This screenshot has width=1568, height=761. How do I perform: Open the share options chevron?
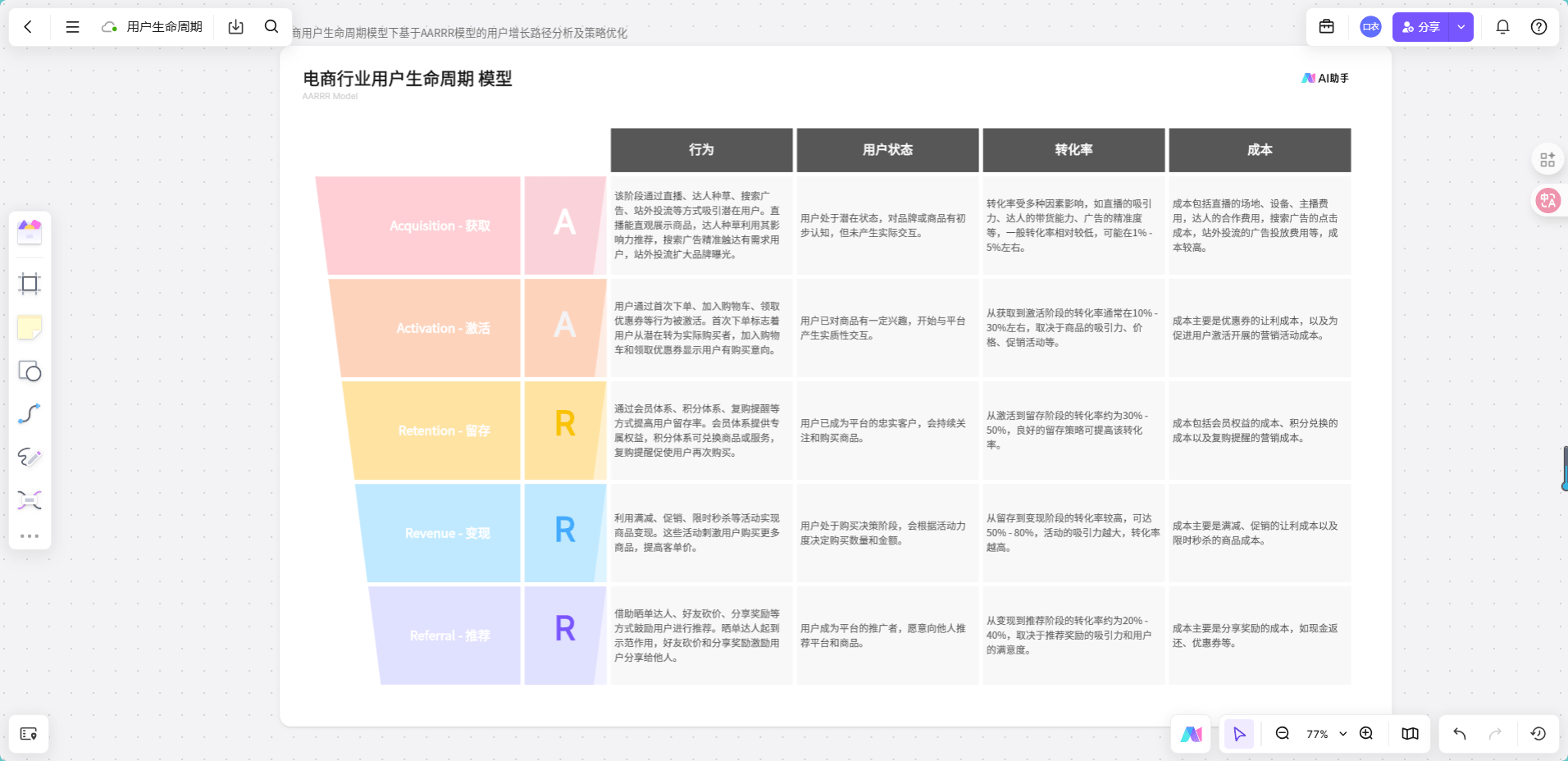1461,26
